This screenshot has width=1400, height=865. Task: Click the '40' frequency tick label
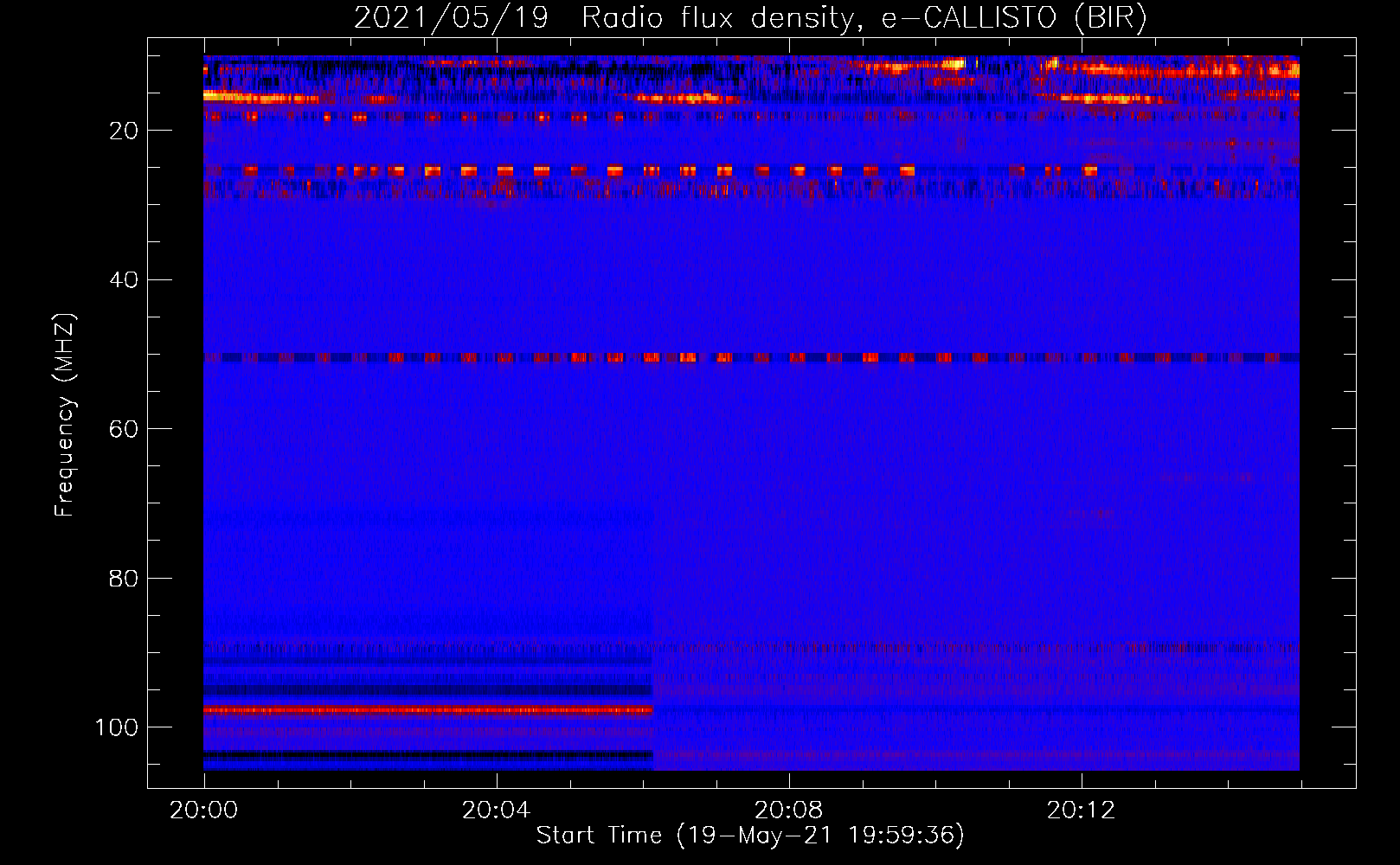[x=124, y=280]
